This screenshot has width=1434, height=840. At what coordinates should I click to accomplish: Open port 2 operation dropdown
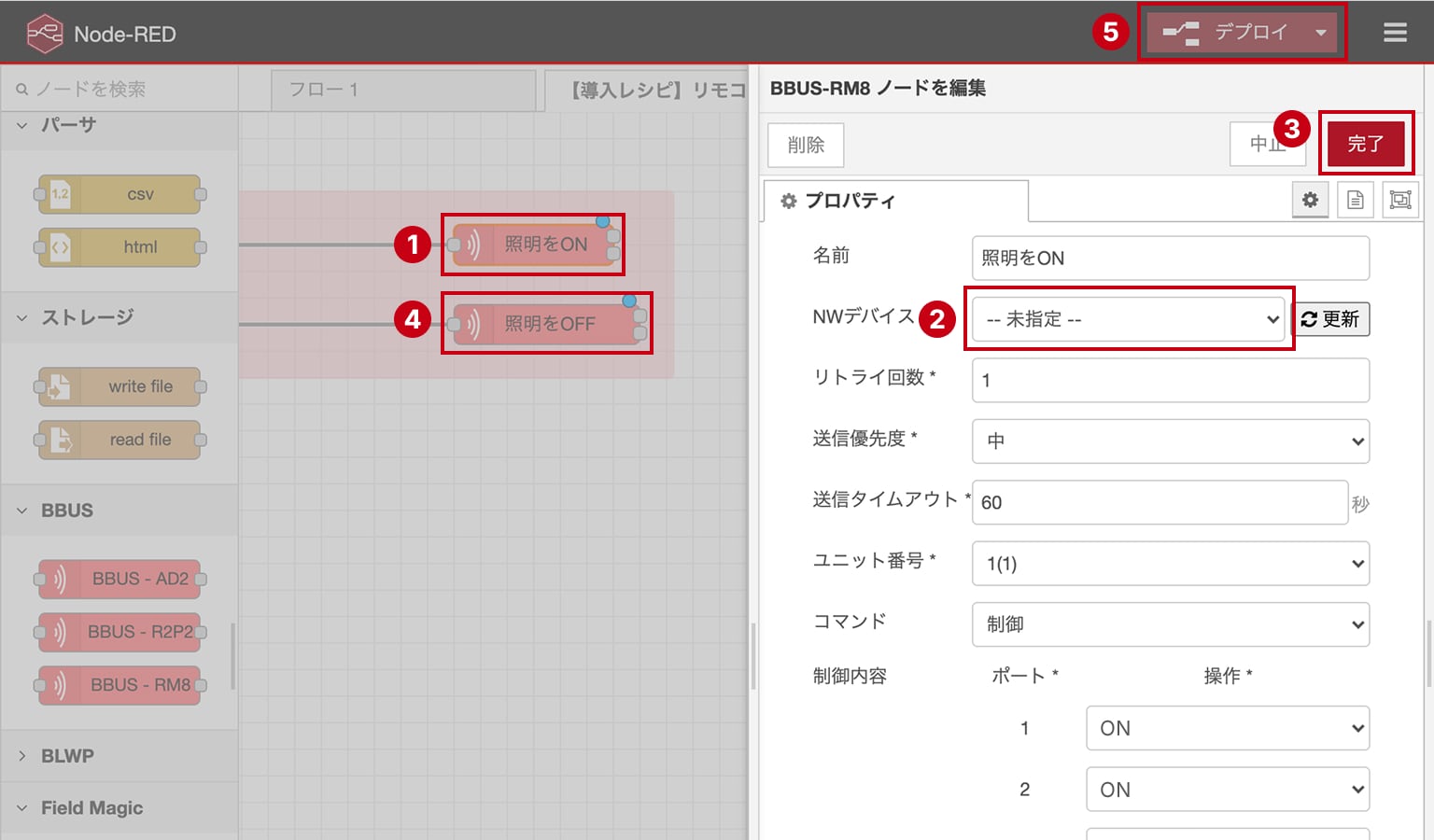pos(1228,790)
